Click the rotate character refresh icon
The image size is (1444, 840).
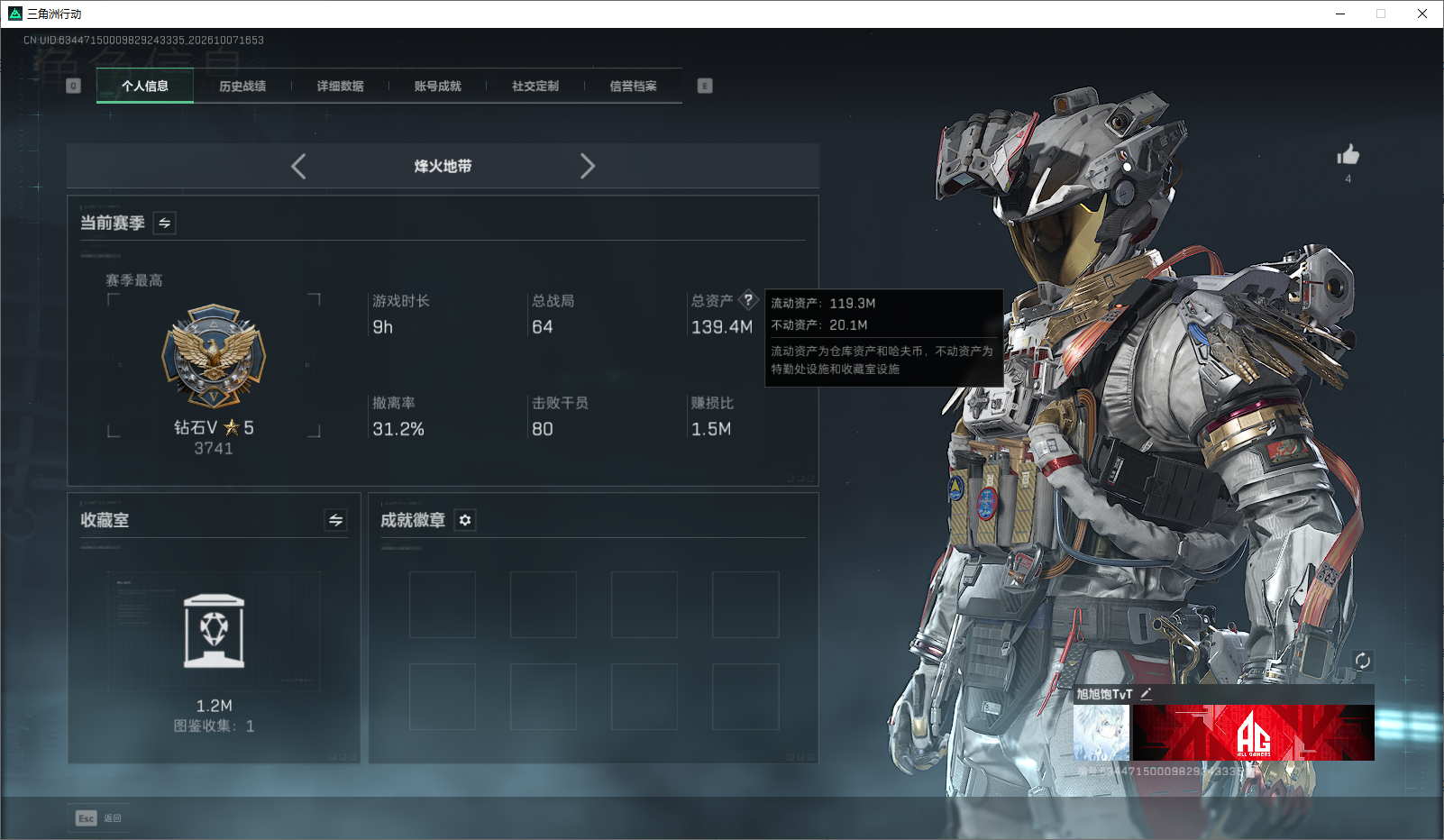click(x=1362, y=661)
